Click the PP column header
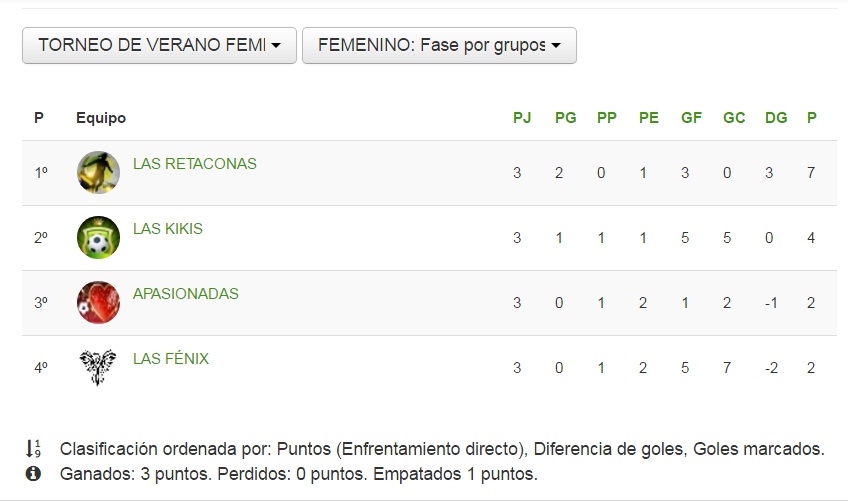 pos(606,118)
